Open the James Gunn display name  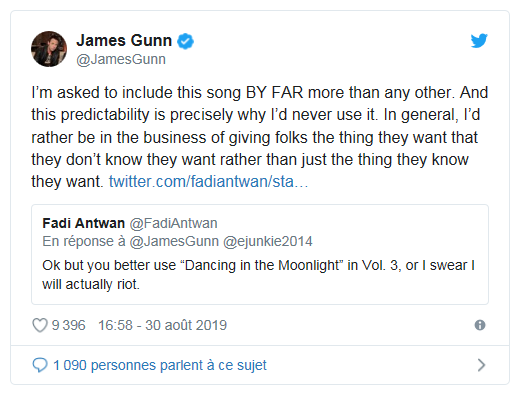(x=124, y=41)
